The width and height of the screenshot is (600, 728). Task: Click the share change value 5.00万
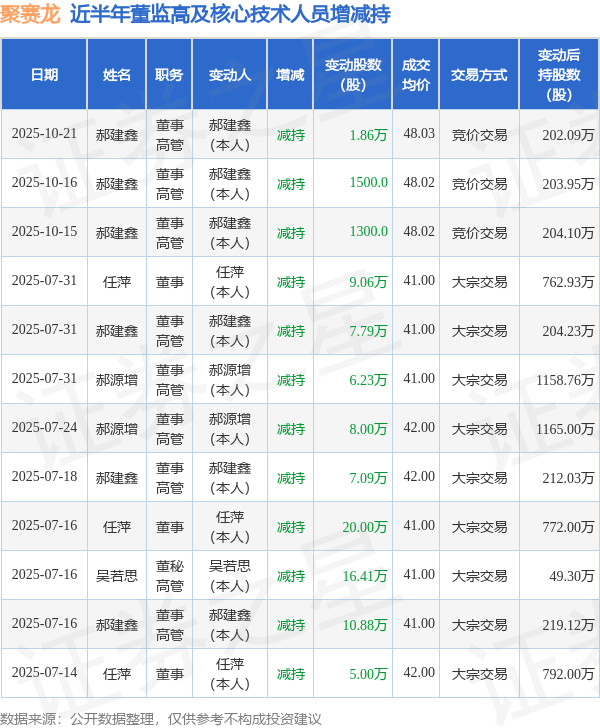(368, 674)
